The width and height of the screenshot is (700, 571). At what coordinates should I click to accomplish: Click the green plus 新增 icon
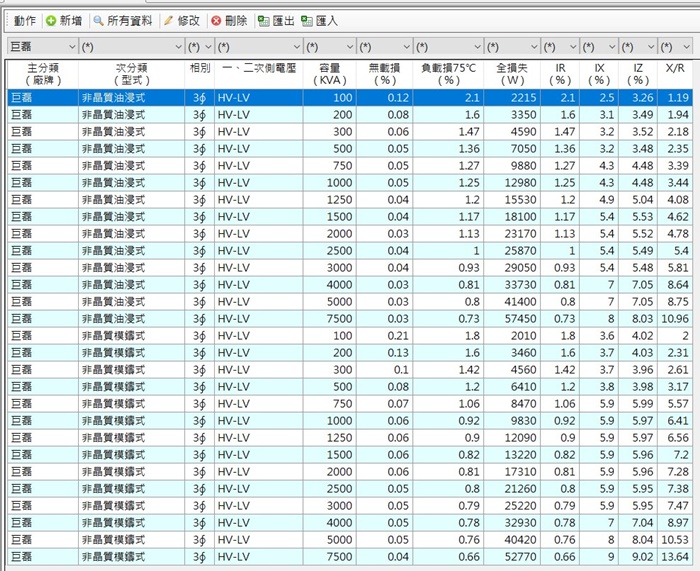pos(51,21)
